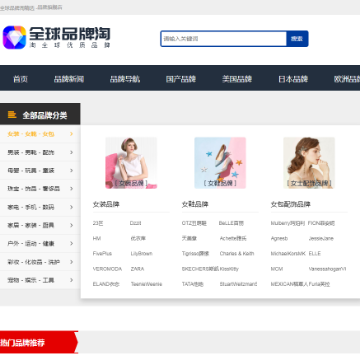Open the 天美意 brand link
This screenshot has width=360, height=360.
coord(189,238)
